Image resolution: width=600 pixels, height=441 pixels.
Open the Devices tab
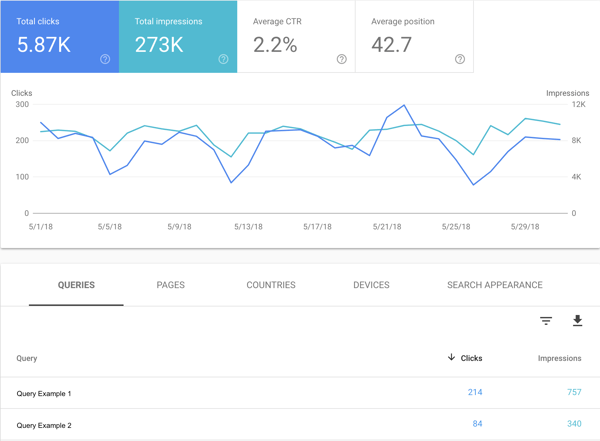click(371, 285)
